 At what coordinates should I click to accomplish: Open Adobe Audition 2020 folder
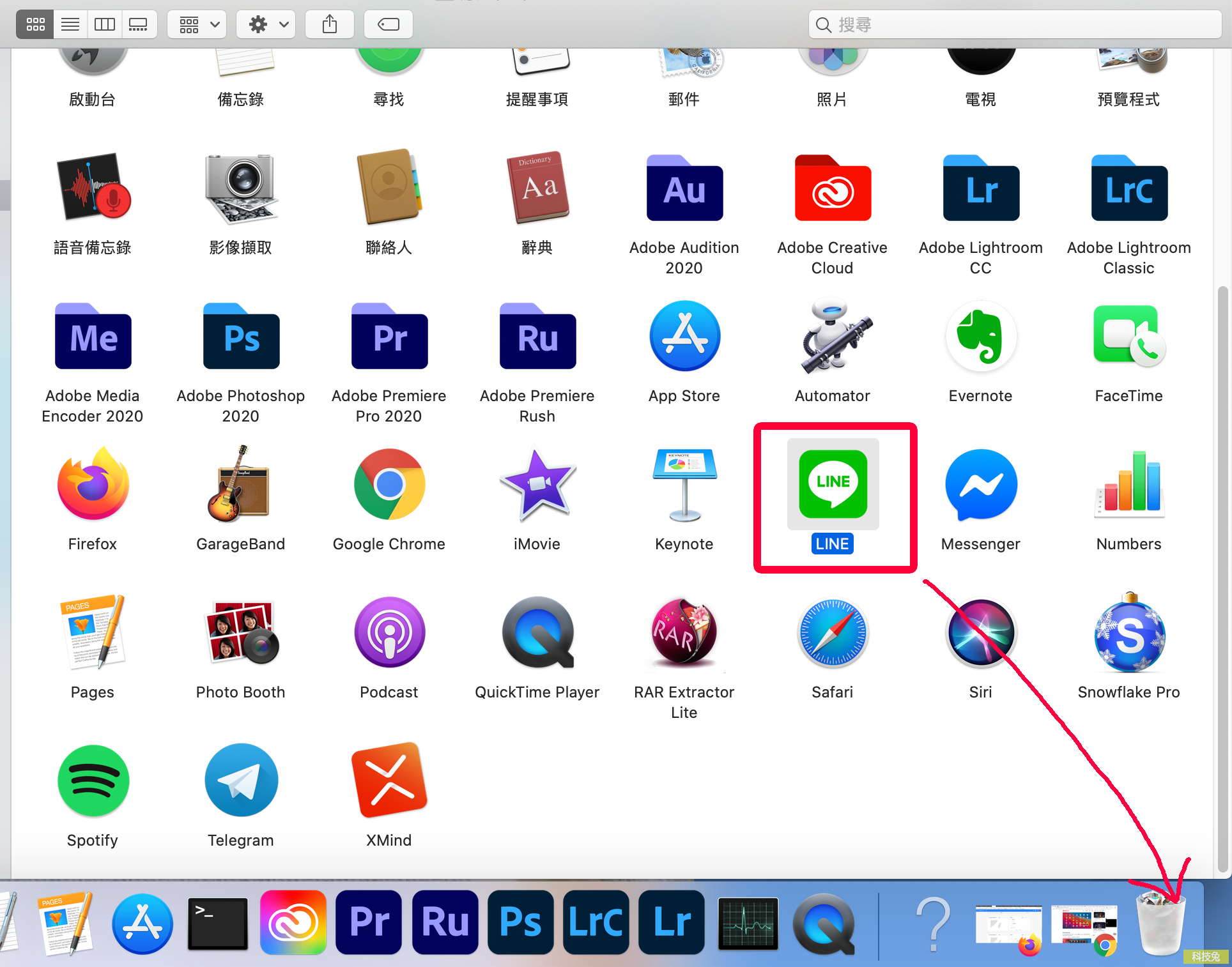point(684,188)
